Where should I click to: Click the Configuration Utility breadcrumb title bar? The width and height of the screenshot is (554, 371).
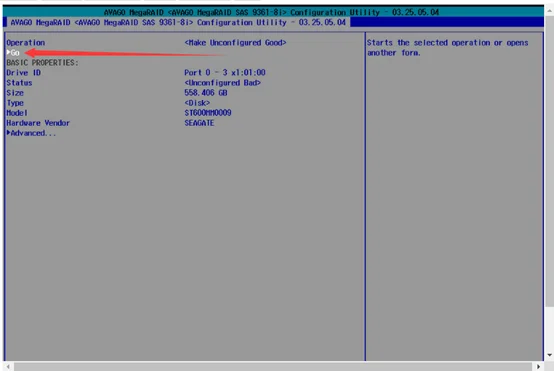[x=178, y=22]
